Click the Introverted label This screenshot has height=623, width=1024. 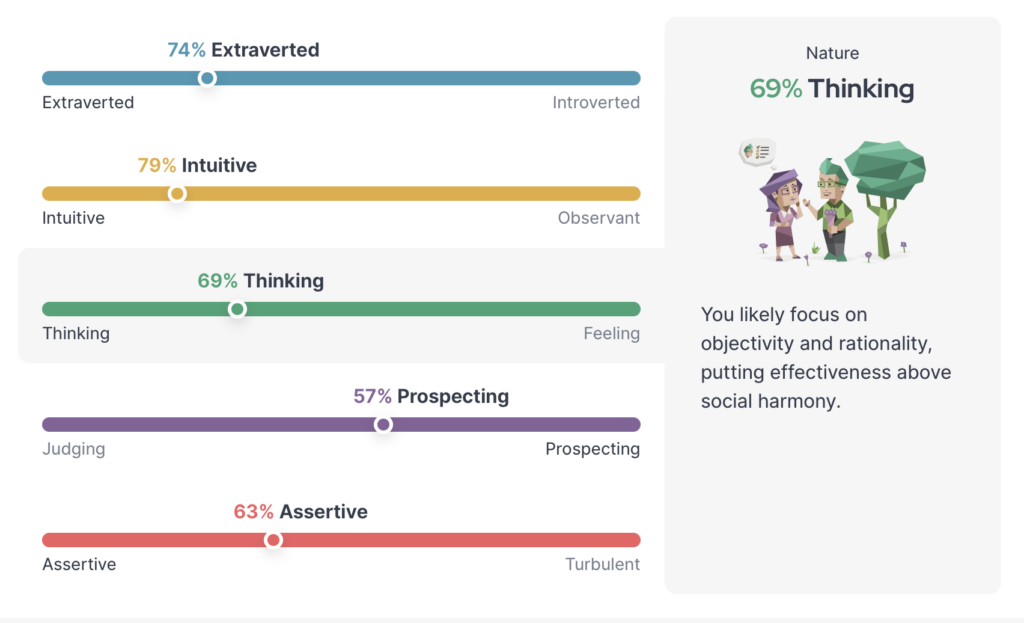[596, 103]
